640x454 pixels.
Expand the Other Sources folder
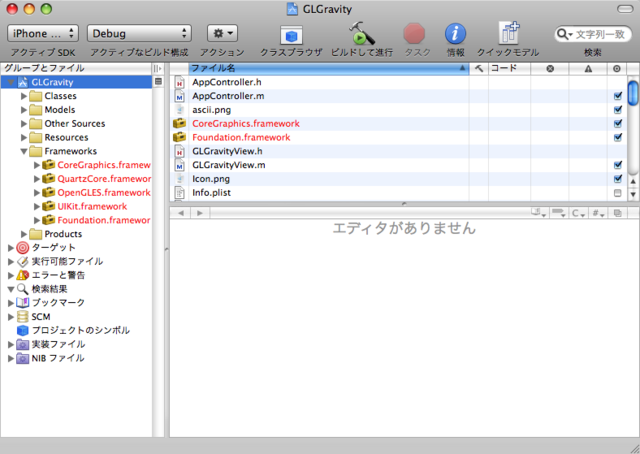pos(24,124)
